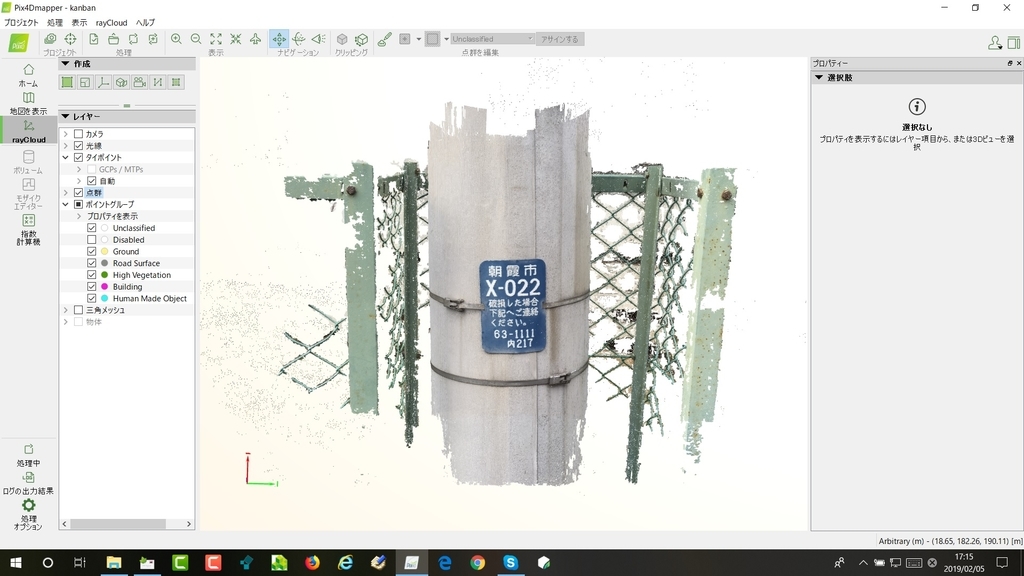The height and width of the screenshot is (576, 1024).
Task: Collapse the ポイントグループ tree node
Action: tap(66, 204)
